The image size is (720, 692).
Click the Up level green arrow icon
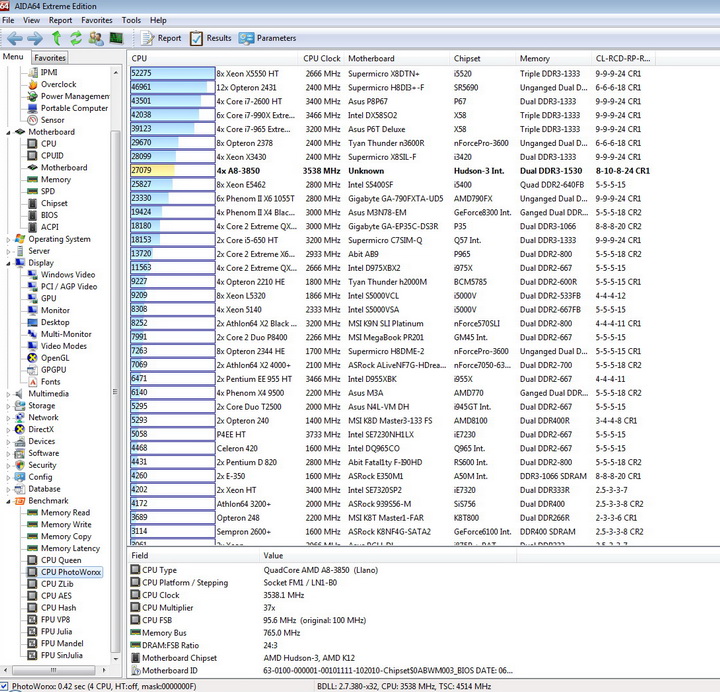coord(56,38)
